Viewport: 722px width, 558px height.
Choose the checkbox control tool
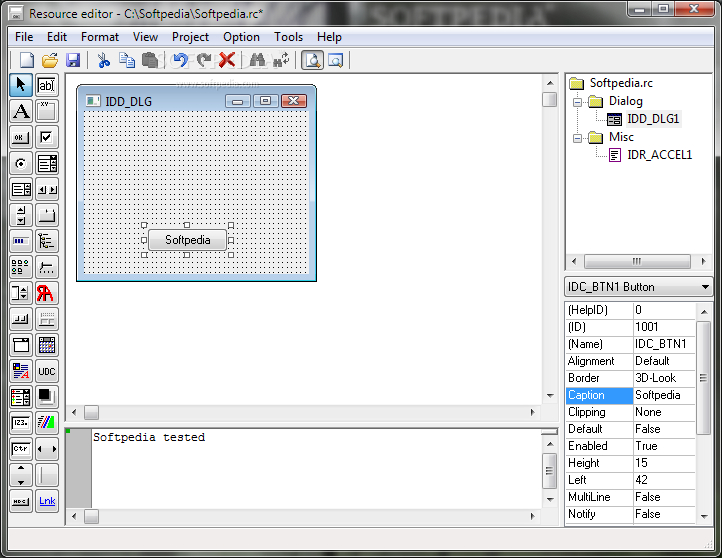(x=47, y=137)
